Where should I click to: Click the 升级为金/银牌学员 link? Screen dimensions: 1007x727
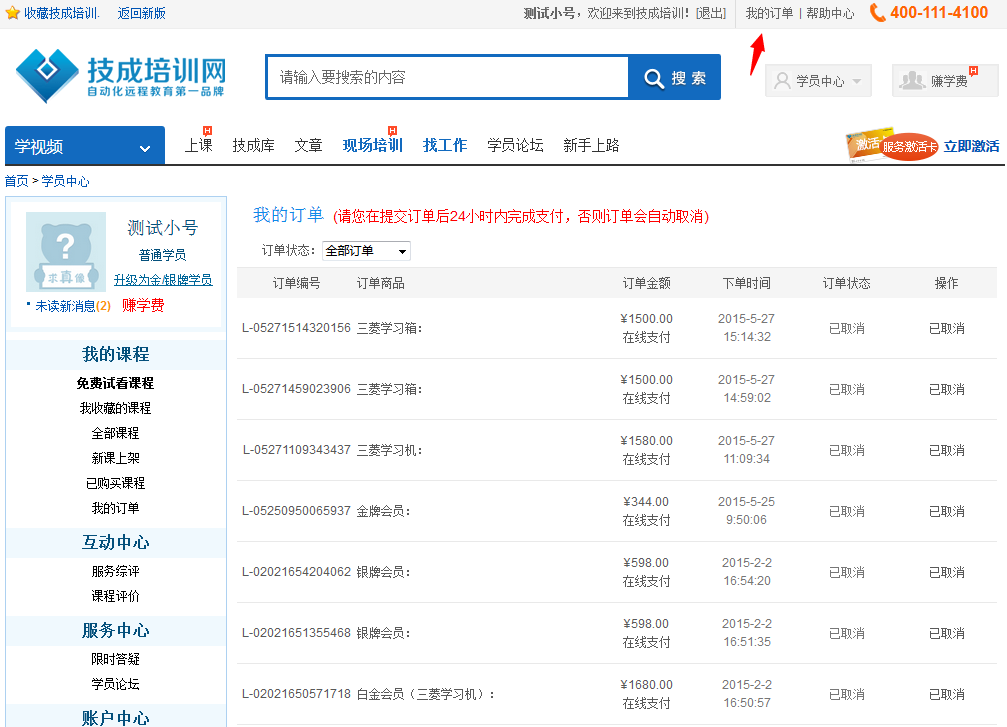point(163,280)
